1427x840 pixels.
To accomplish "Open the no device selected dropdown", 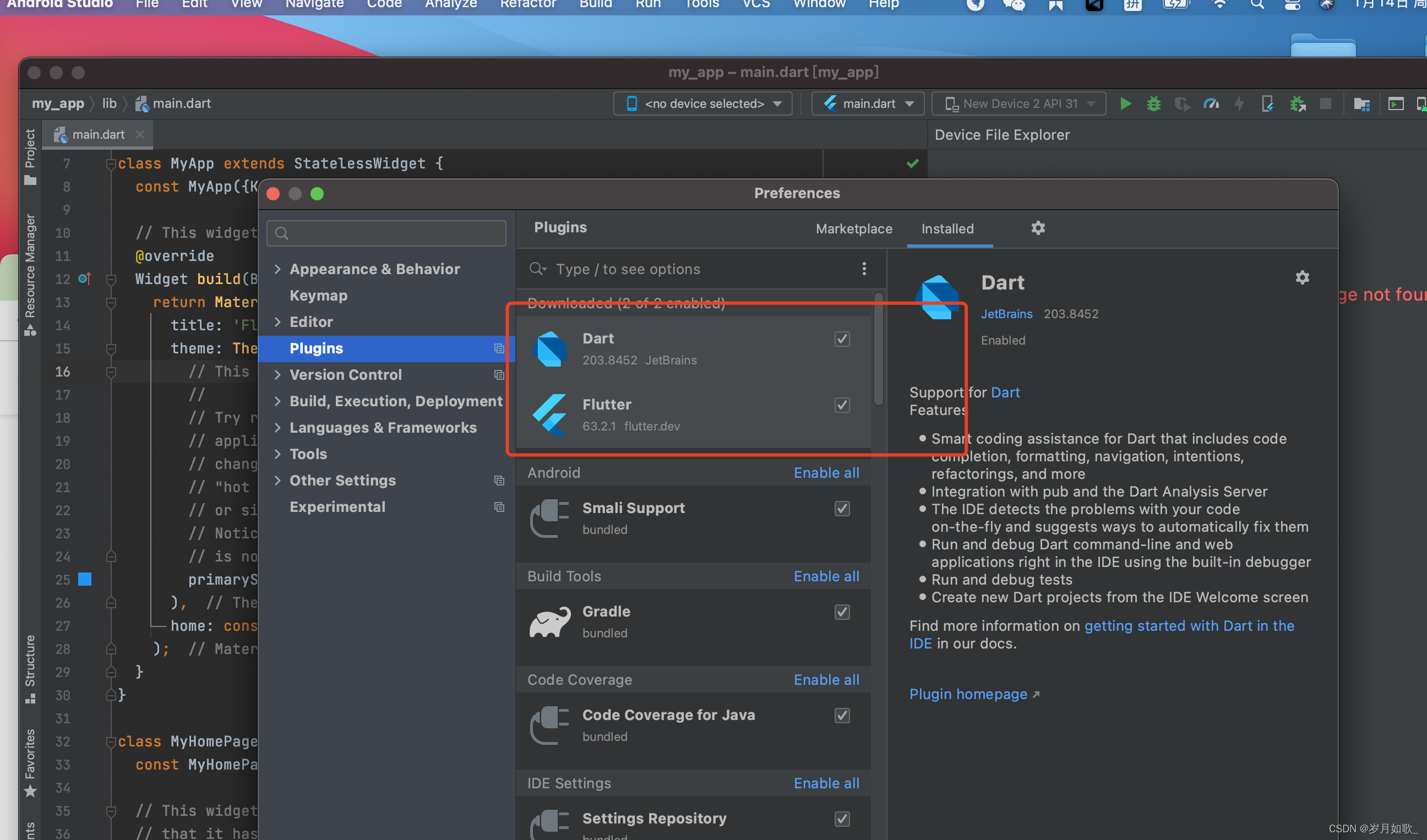I will [x=702, y=103].
